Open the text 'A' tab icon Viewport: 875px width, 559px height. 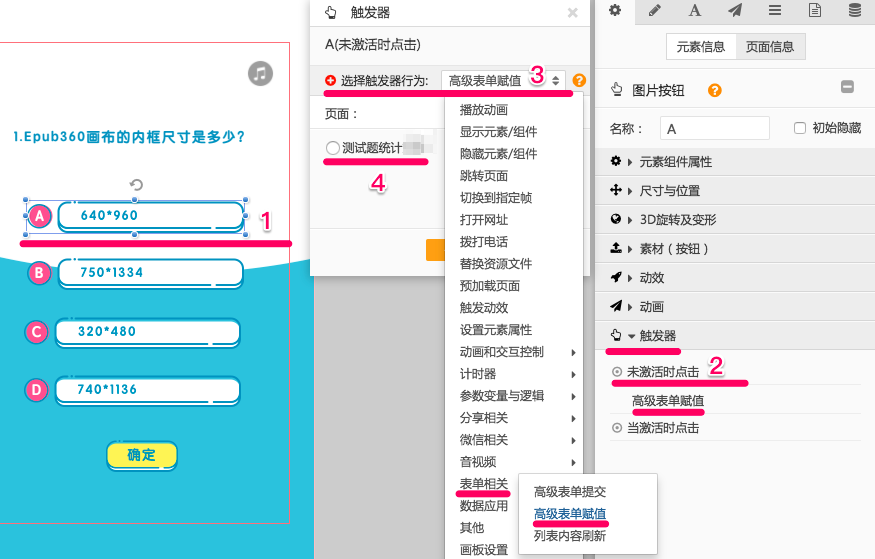694,11
